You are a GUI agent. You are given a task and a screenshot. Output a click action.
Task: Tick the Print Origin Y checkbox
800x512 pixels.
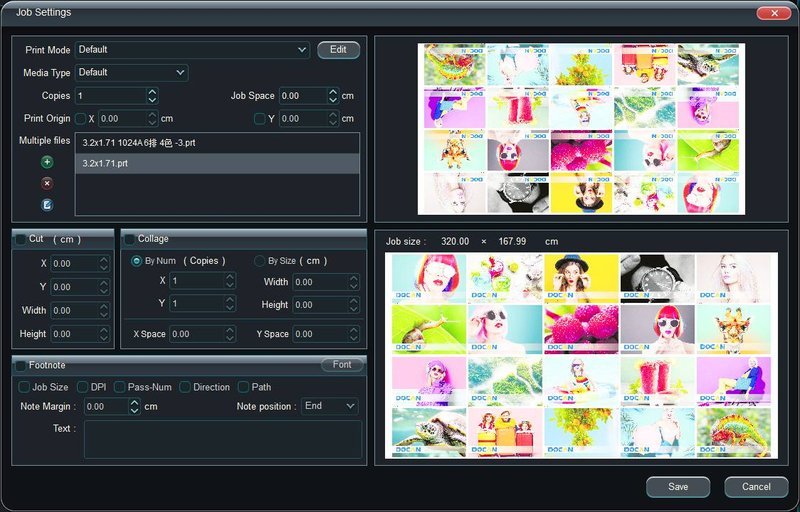pyautogui.click(x=260, y=119)
